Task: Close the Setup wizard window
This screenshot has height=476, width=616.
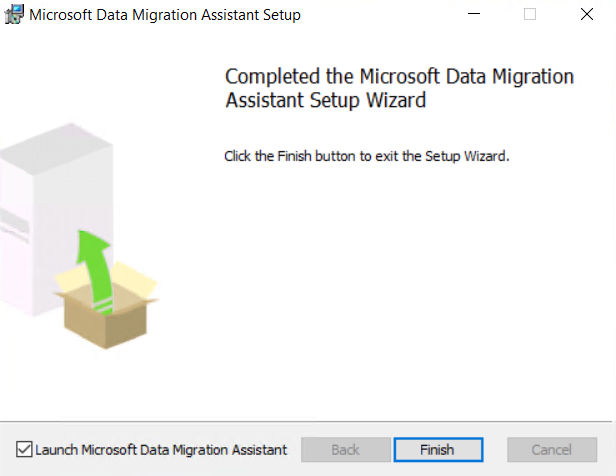Action: 587,15
